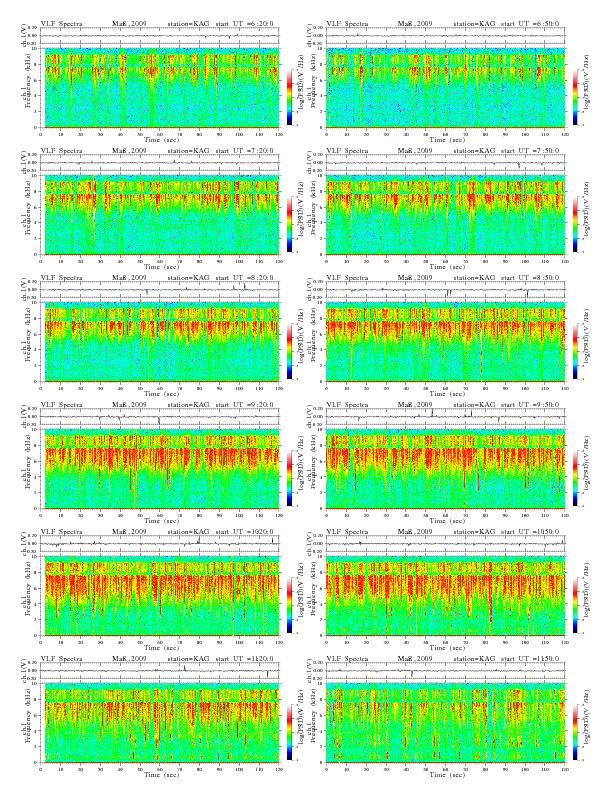
Task: Open the spectrogram for start UT 8:50:0
Action: (x=445, y=342)
